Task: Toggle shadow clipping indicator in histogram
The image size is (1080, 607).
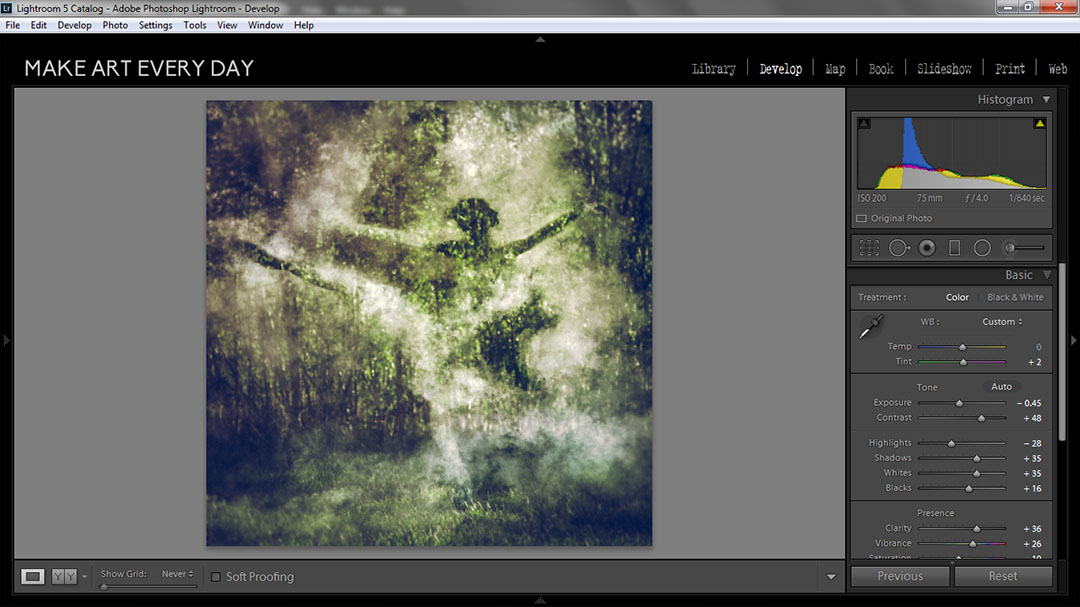Action: 864,123
